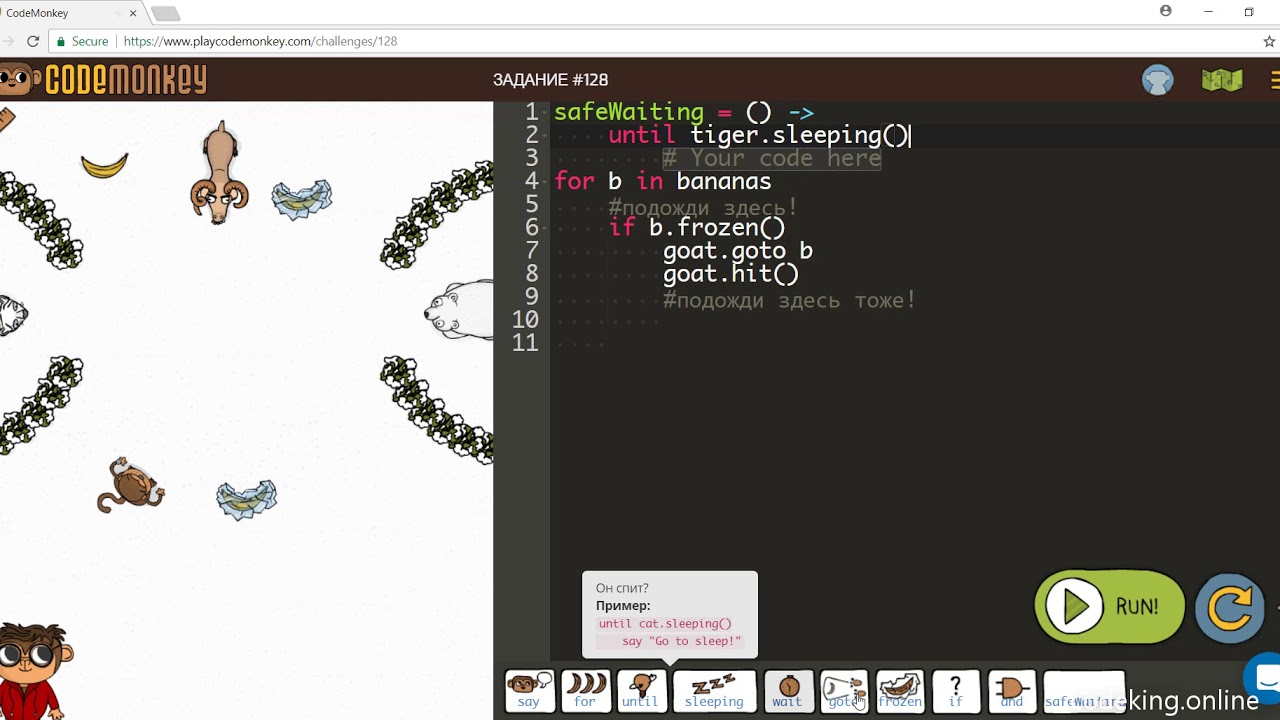Click the CodeMonkey browser tab

click(x=70, y=13)
